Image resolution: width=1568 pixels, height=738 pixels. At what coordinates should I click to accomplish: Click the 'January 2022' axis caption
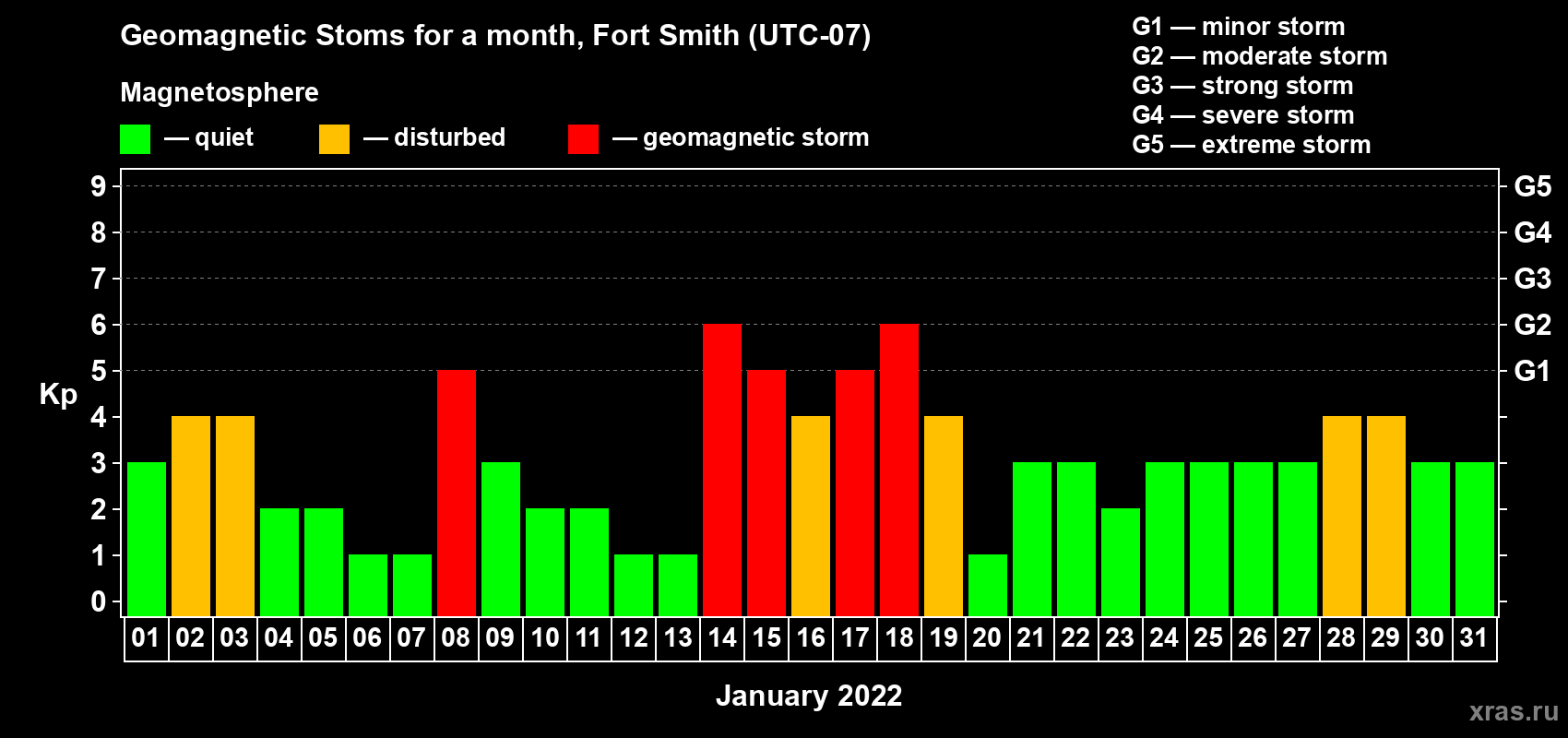(809, 696)
